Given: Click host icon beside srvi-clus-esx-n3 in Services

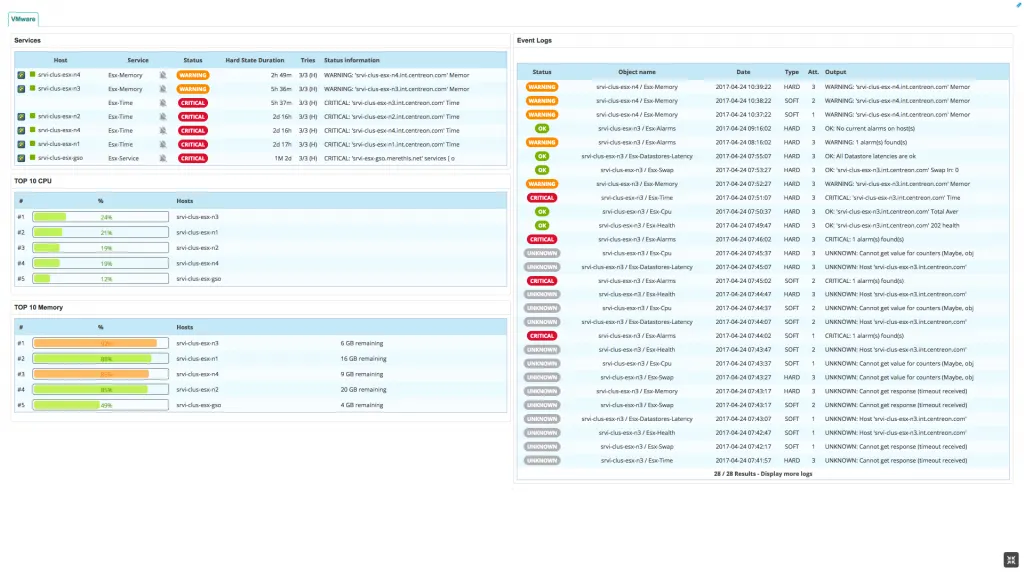Looking at the screenshot, I should pos(22,89).
